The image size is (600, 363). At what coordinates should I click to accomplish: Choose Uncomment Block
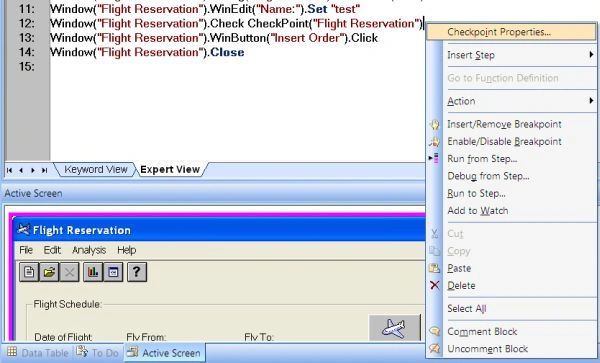tap(511, 349)
